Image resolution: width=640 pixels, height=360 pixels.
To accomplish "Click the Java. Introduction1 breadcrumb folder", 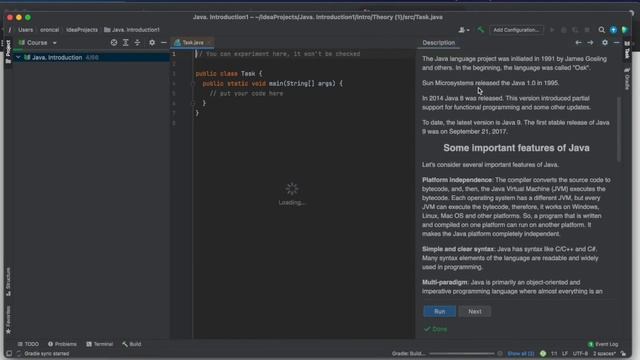I will coord(132,30).
